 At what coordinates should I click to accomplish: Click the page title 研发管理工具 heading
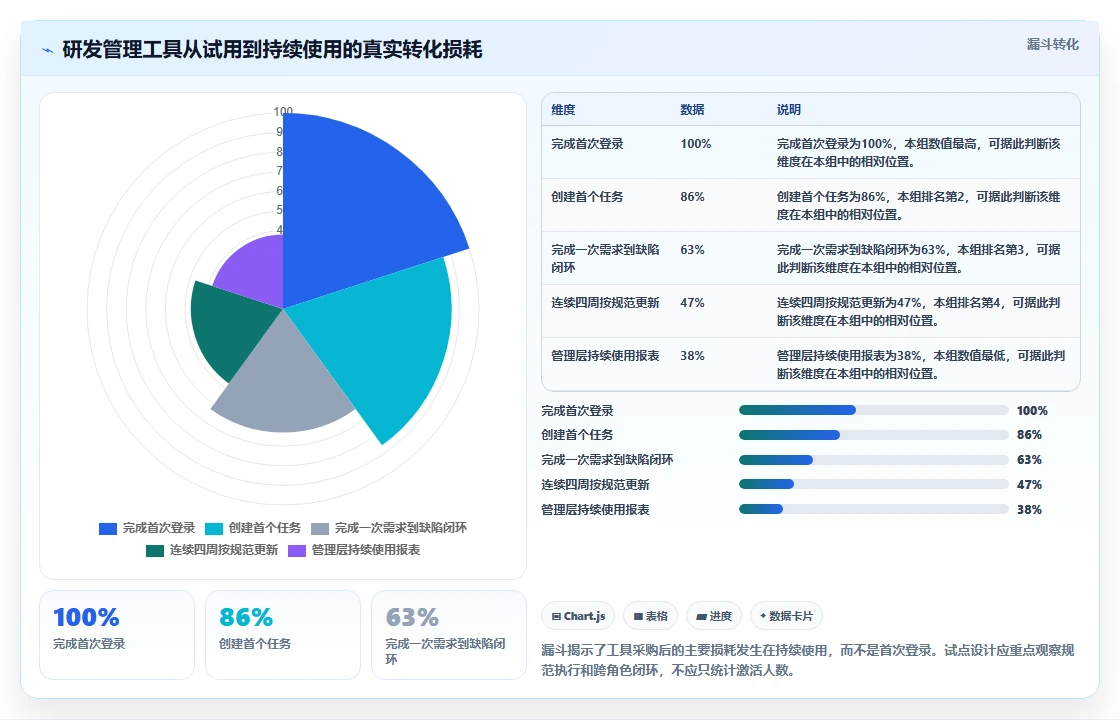click(272, 49)
